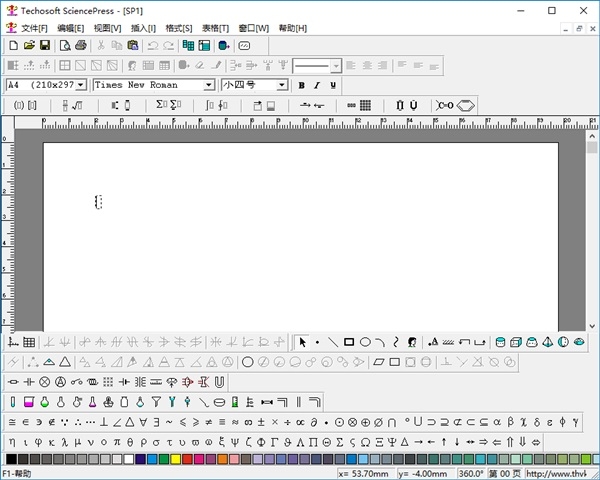This screenshot has height=480, width=600.
Task: Click the 帮助[H] menu
Action: point(293,27)
